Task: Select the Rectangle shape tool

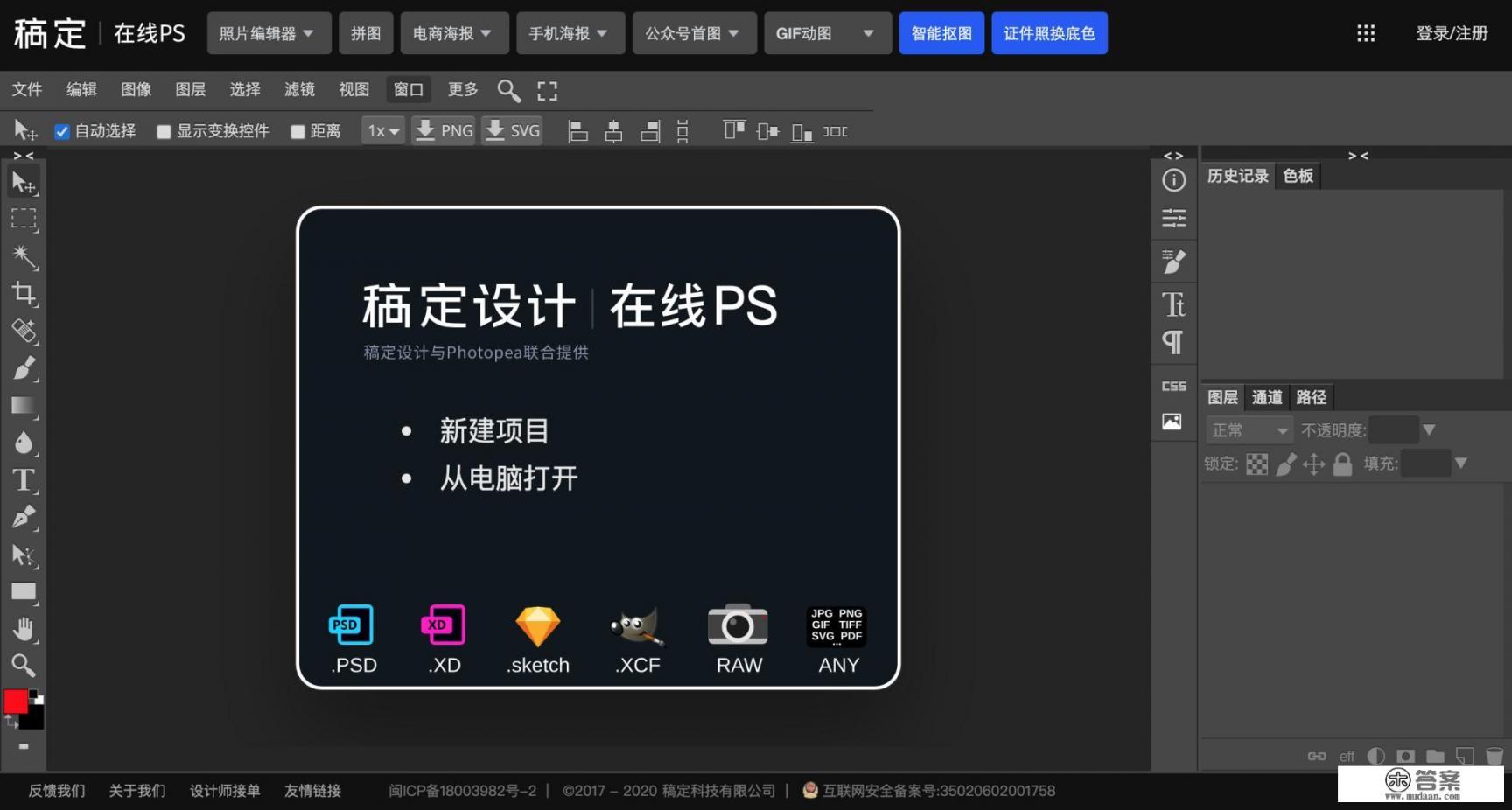Action: [24, 592]
